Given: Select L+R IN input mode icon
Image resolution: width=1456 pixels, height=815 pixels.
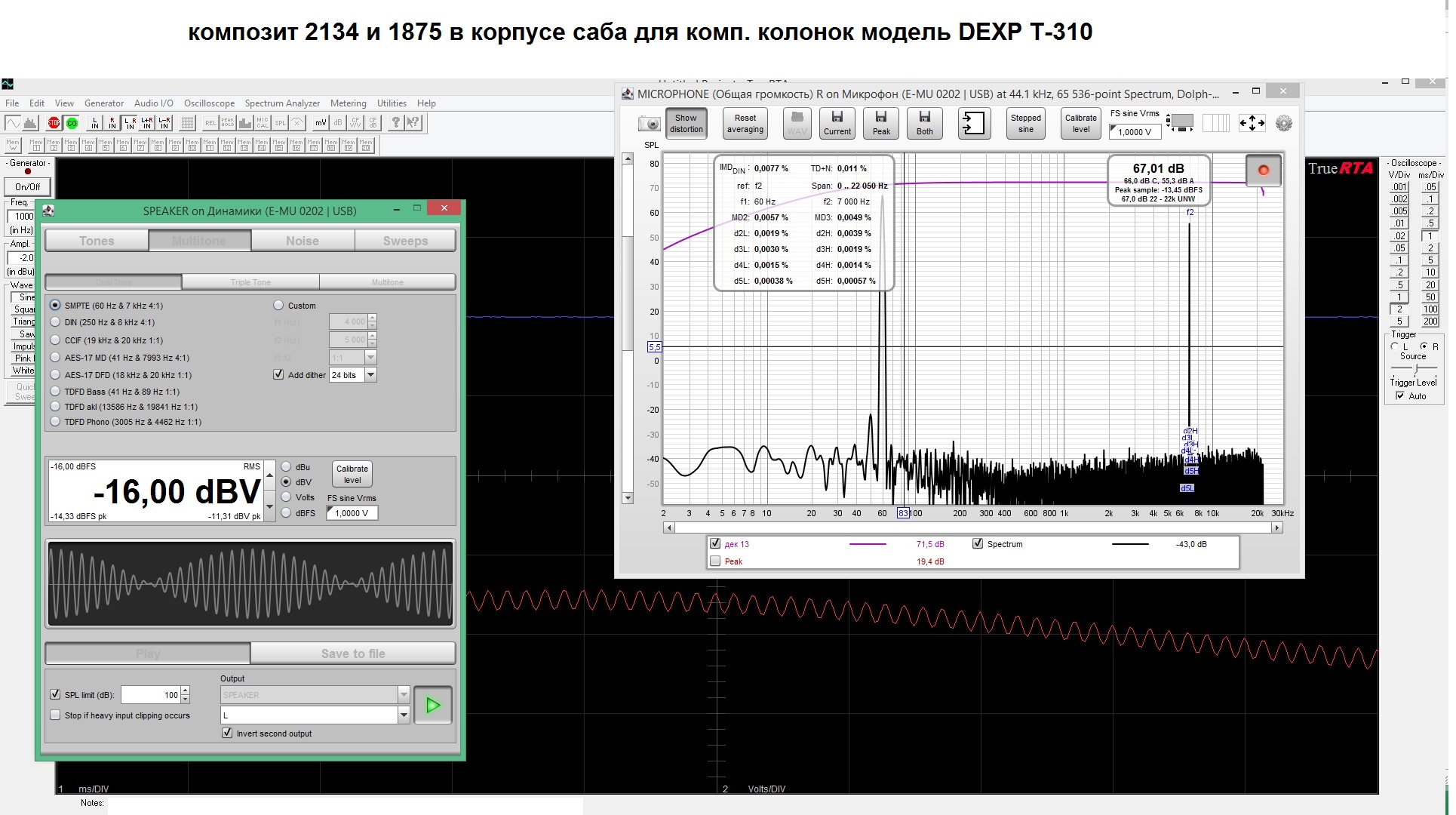Looking at the screenshot, I should tap(147, 123).
